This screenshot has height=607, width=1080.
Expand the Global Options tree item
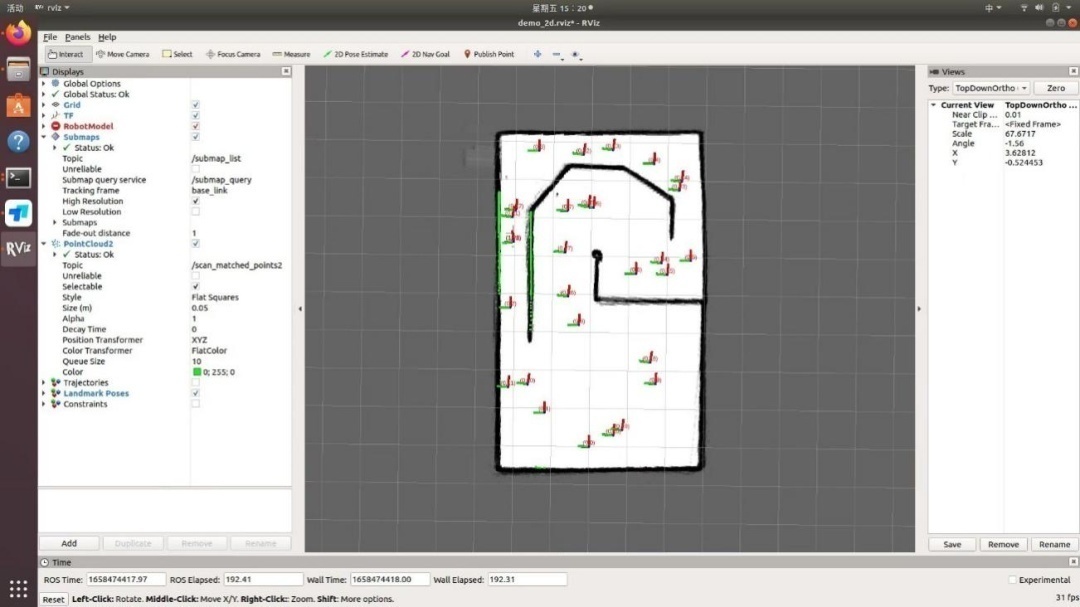tap(44, 84)
